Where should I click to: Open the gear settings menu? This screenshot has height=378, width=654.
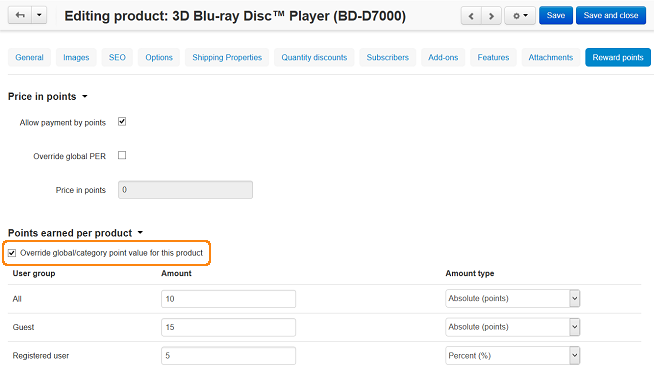coord(520,16)
